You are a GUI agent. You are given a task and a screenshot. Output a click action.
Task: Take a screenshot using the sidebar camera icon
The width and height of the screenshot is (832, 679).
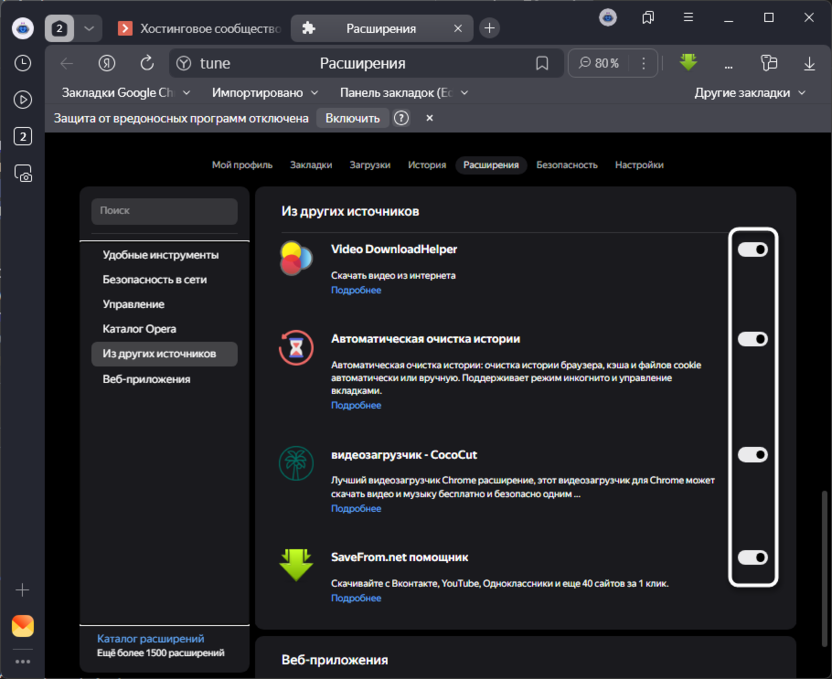23,173
